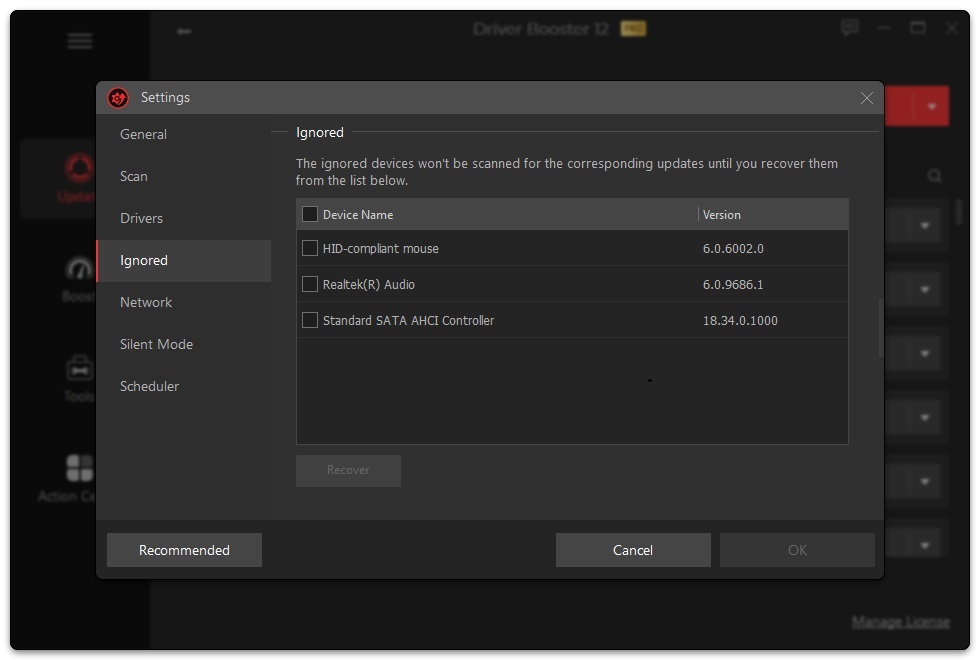Screen dimensions: 980x660
Task: Open the Action Center icon in left sidebar
Action: click(x=79, y=468)
